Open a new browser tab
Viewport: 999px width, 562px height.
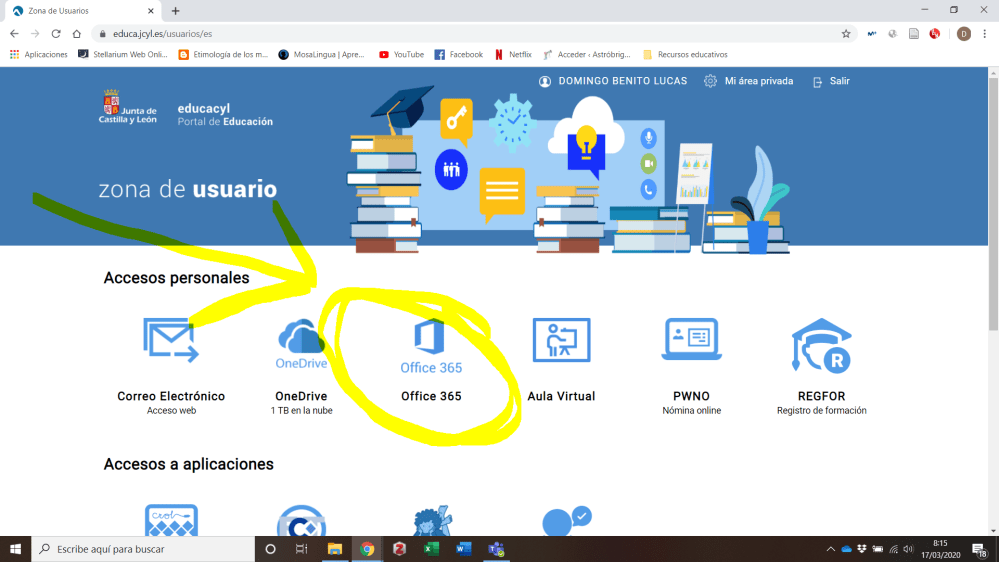(176, 11)
